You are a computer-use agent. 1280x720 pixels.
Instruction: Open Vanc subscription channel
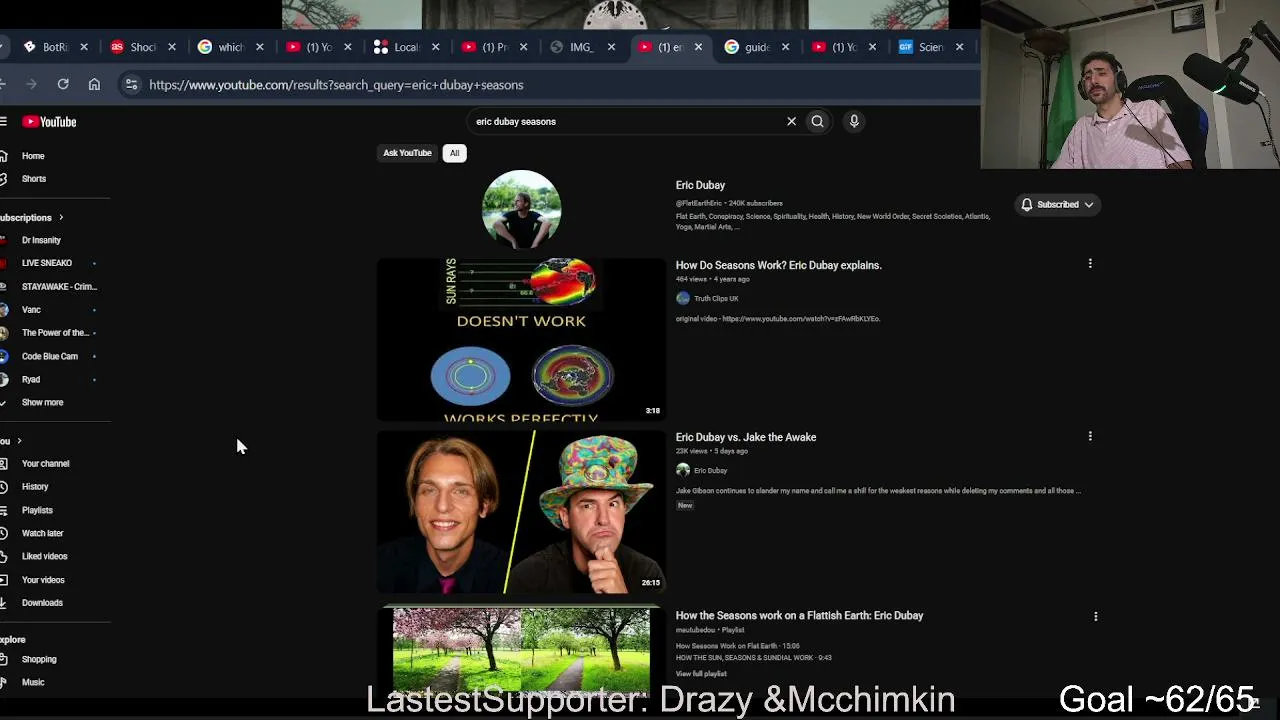point(31,310)
